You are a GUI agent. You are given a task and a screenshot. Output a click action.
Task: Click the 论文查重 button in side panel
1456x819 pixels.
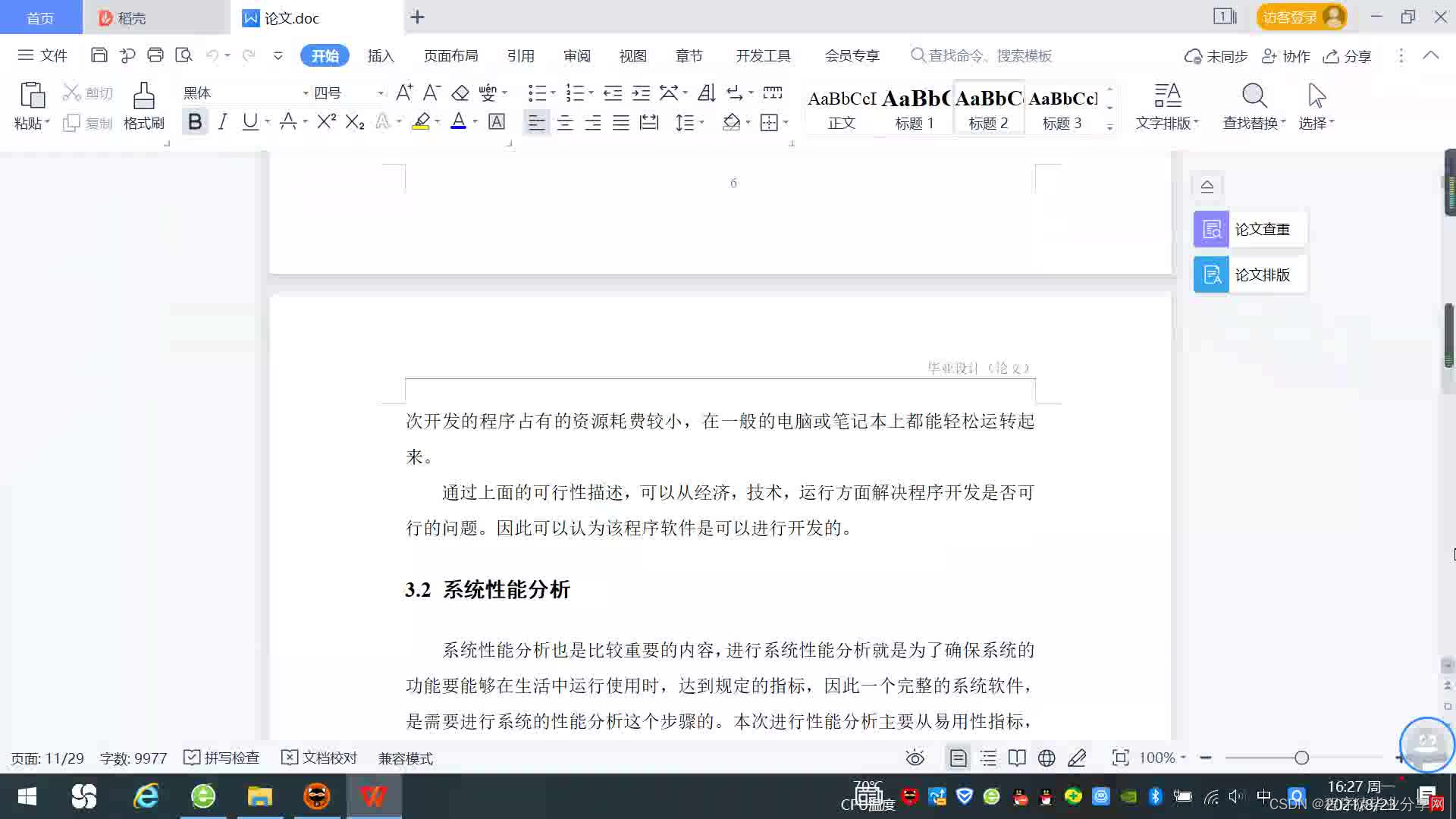tap(1250, 229)
